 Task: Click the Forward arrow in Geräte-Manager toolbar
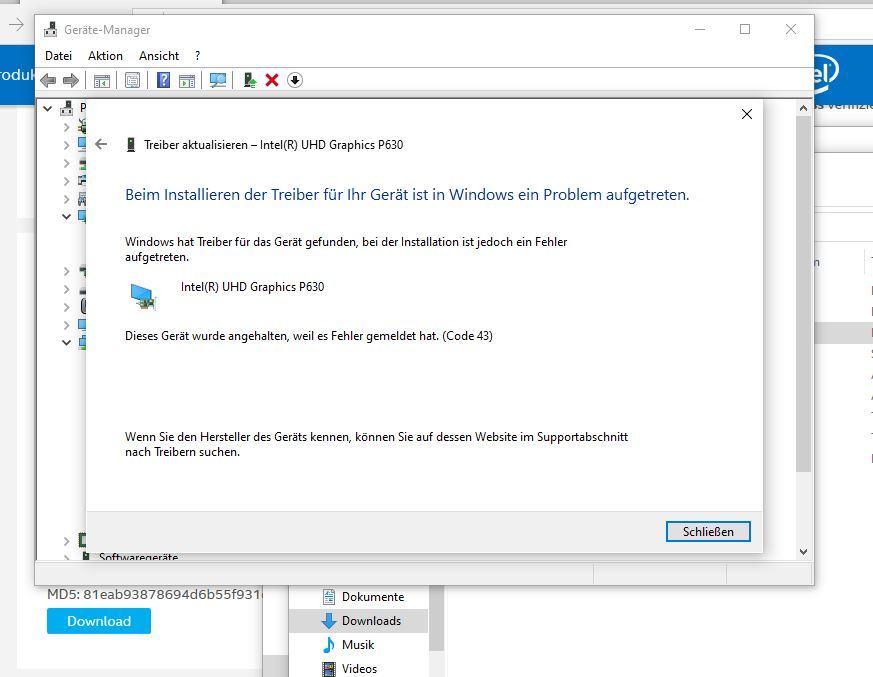tap(71, 81)
